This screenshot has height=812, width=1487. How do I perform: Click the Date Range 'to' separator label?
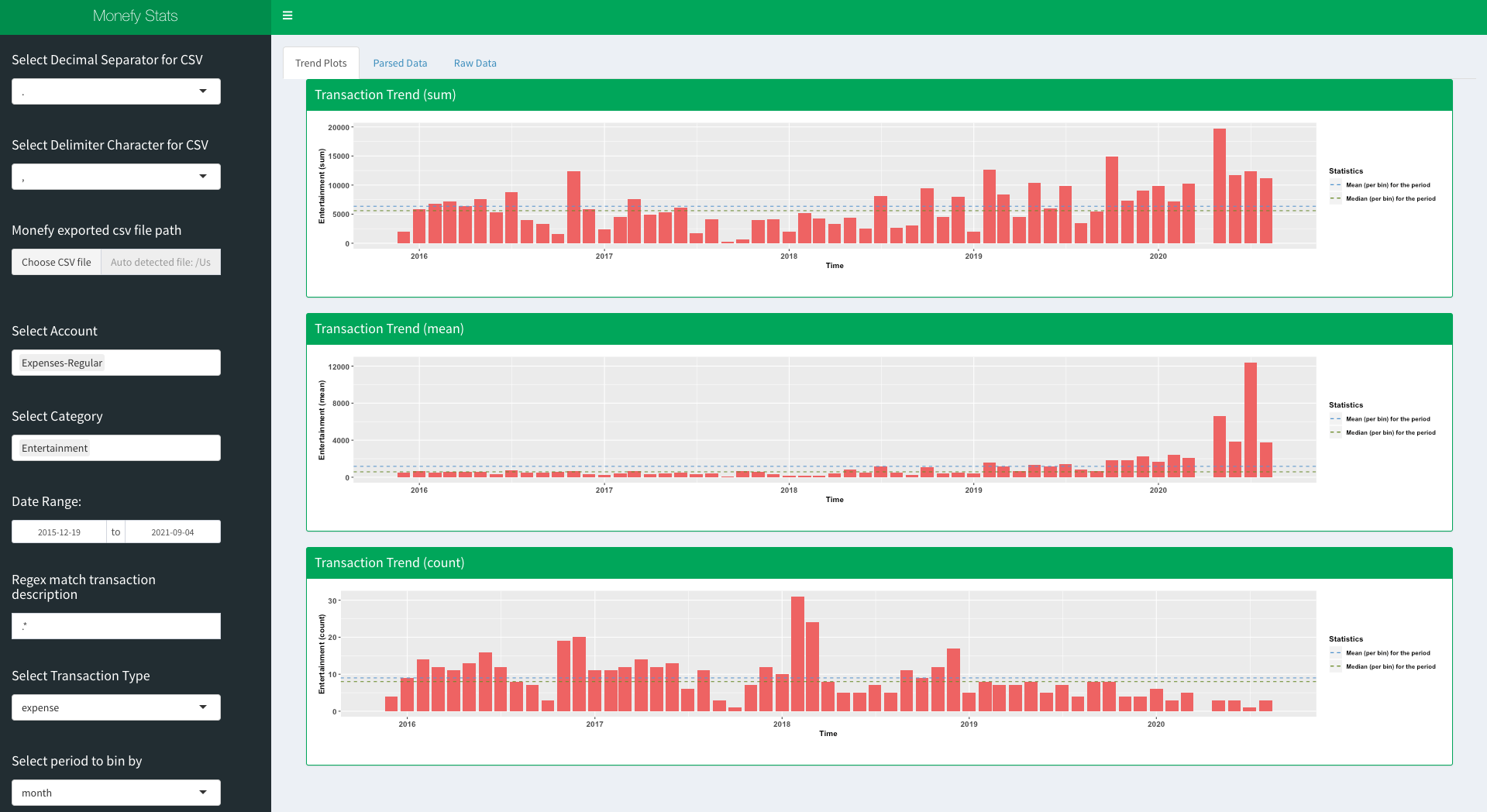tap(115, 532)
